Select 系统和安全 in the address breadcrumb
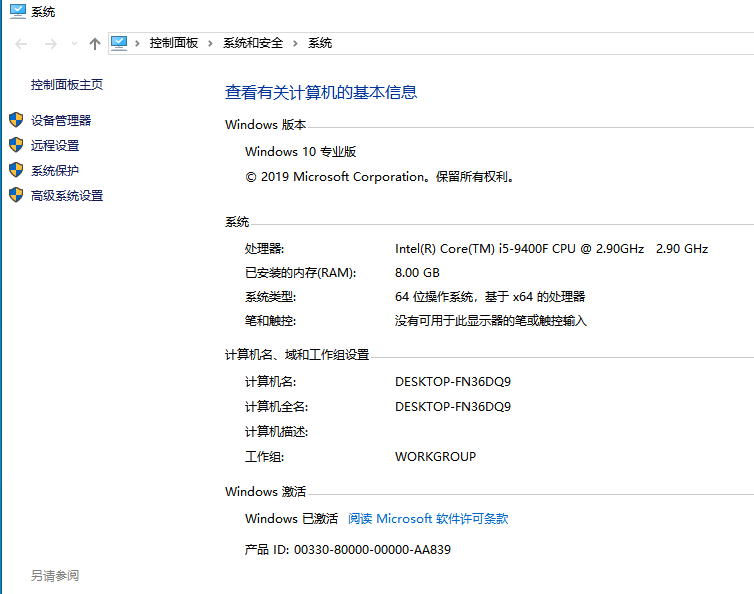The image size is (754, 594). [x=253, y=43]
